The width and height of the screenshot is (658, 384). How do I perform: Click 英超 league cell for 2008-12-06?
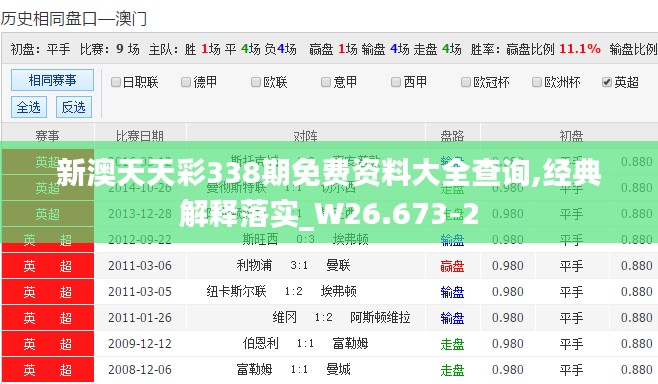pos(48,370)
